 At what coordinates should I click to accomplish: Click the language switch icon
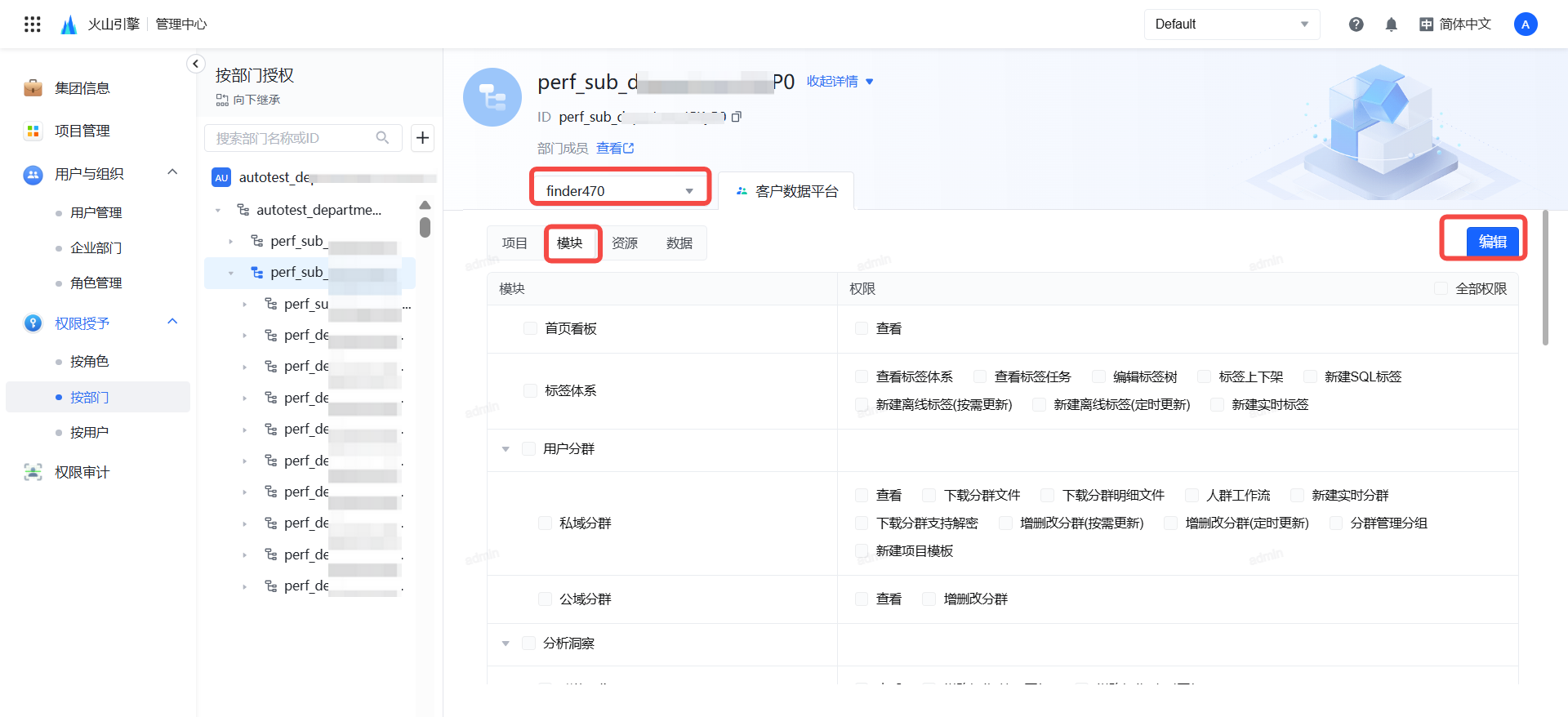(1426, 24)
